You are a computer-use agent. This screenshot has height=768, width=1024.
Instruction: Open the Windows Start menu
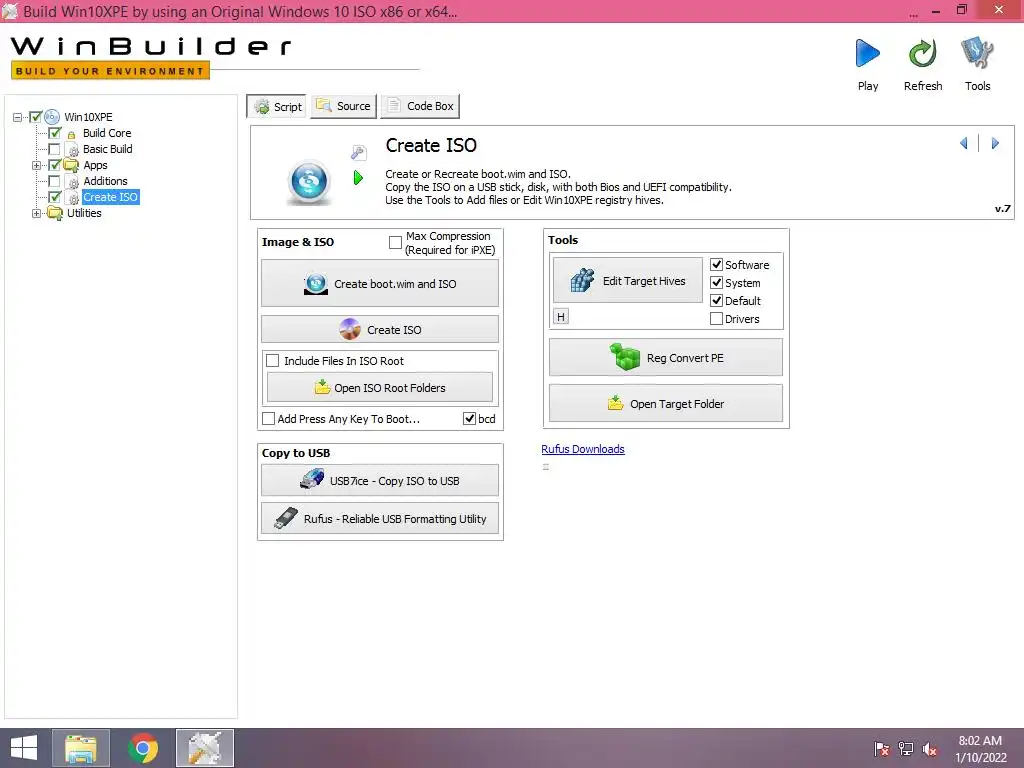pos(24,748)
